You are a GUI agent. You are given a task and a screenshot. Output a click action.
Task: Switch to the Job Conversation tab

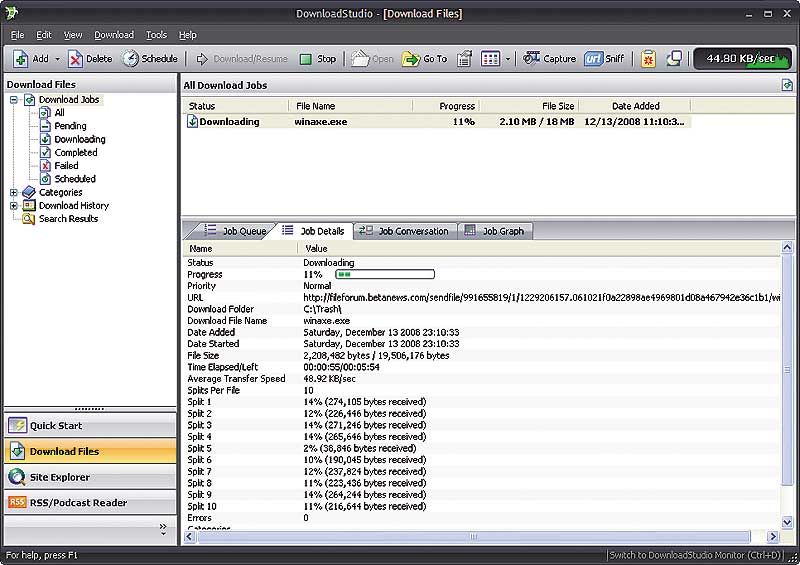(404, 231)
